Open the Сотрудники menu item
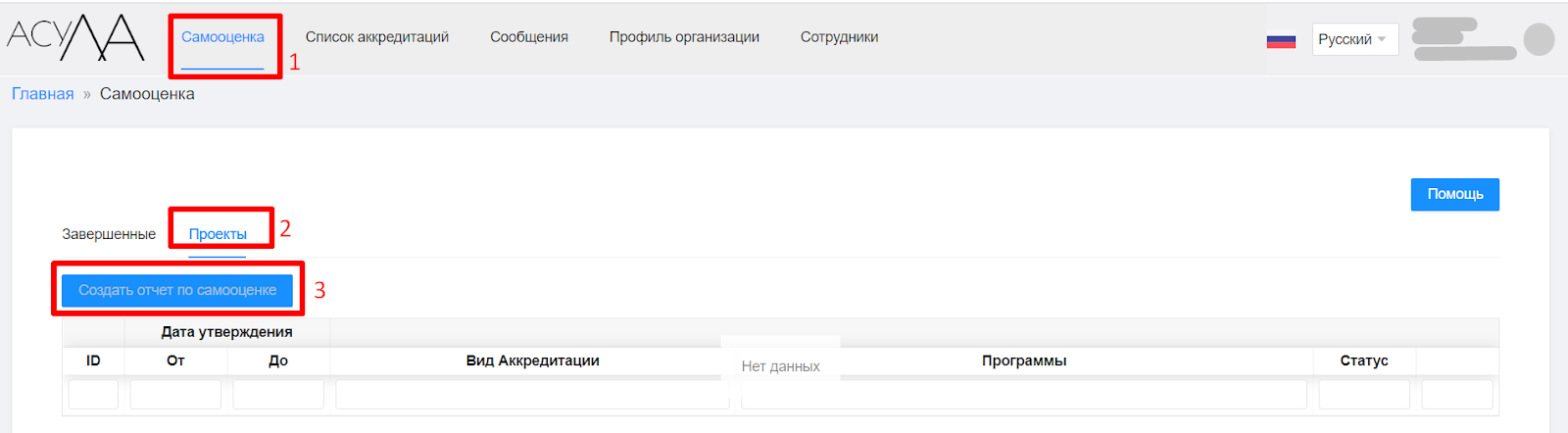This screenshot has width=1568, height=433. [839, 37]
